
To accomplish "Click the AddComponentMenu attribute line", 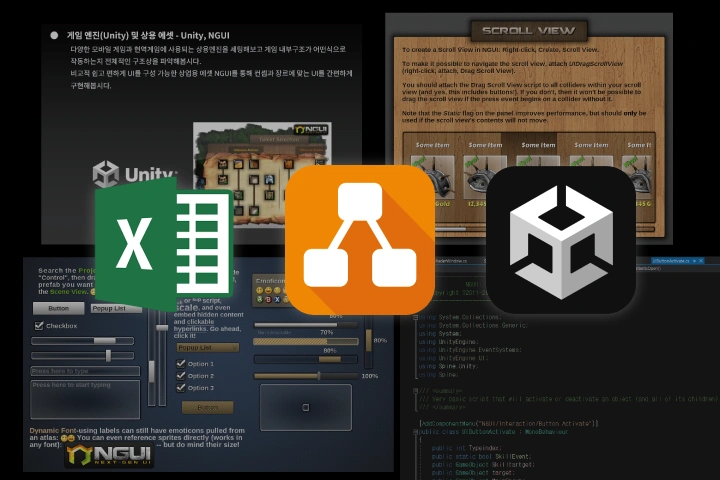I will (509, 424).
